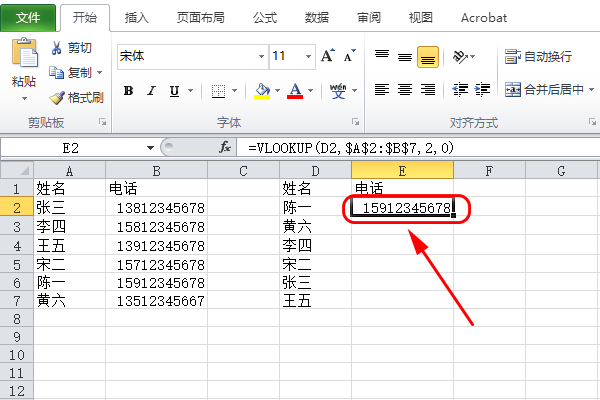
Task: Click cell B2 containing 13812345678
Action: [x=157, y=208]
